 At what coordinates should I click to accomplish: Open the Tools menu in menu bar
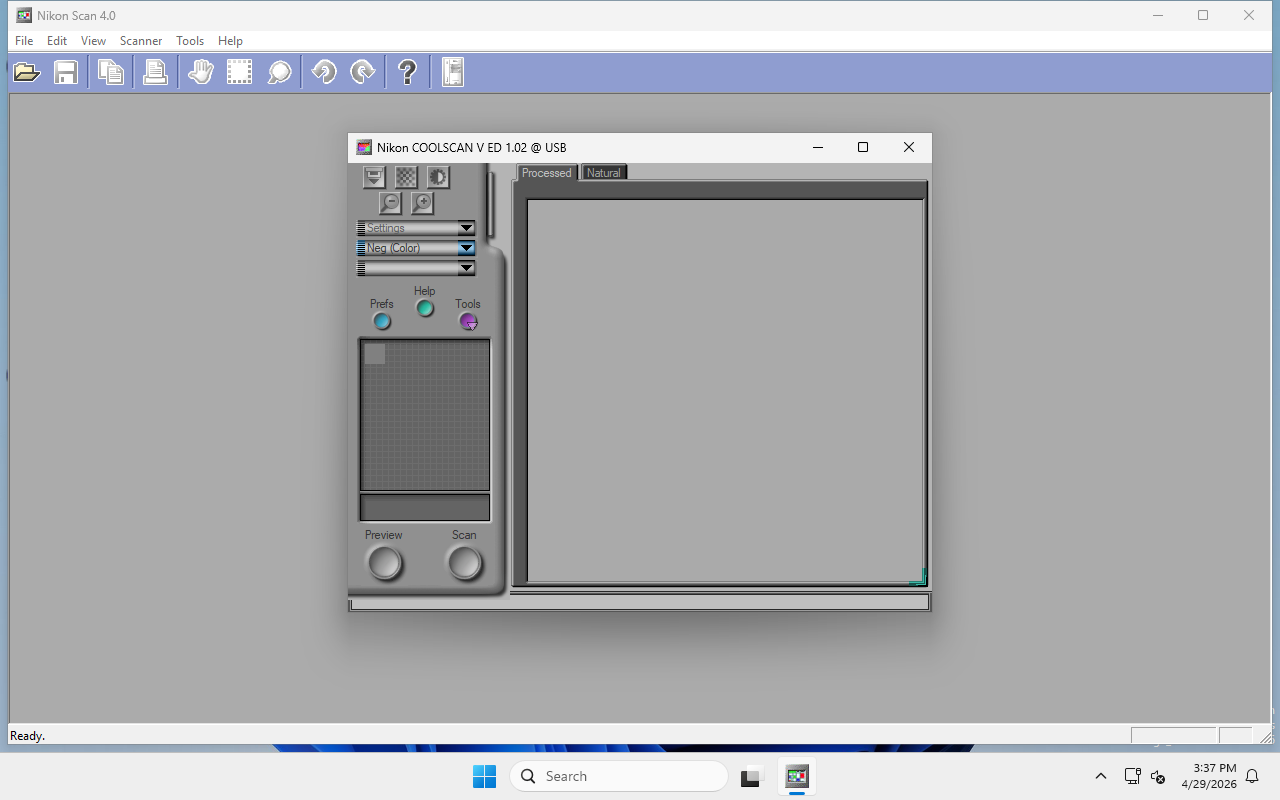point(190,41)
